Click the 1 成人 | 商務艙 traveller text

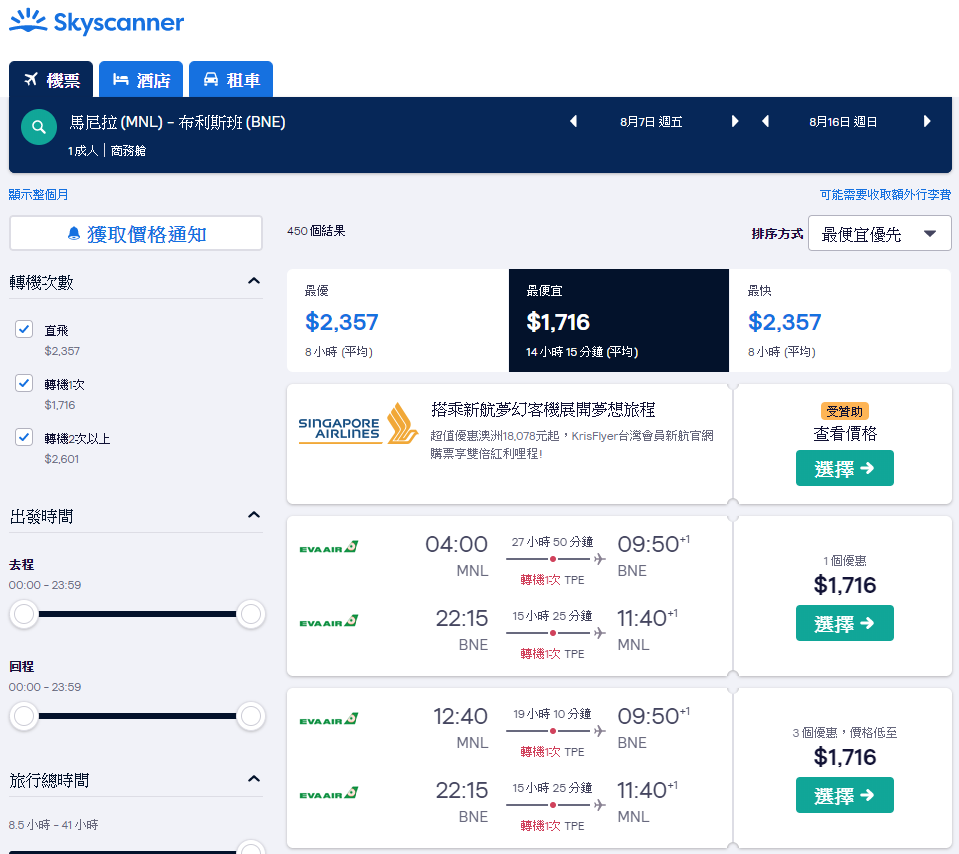point(107,150)
